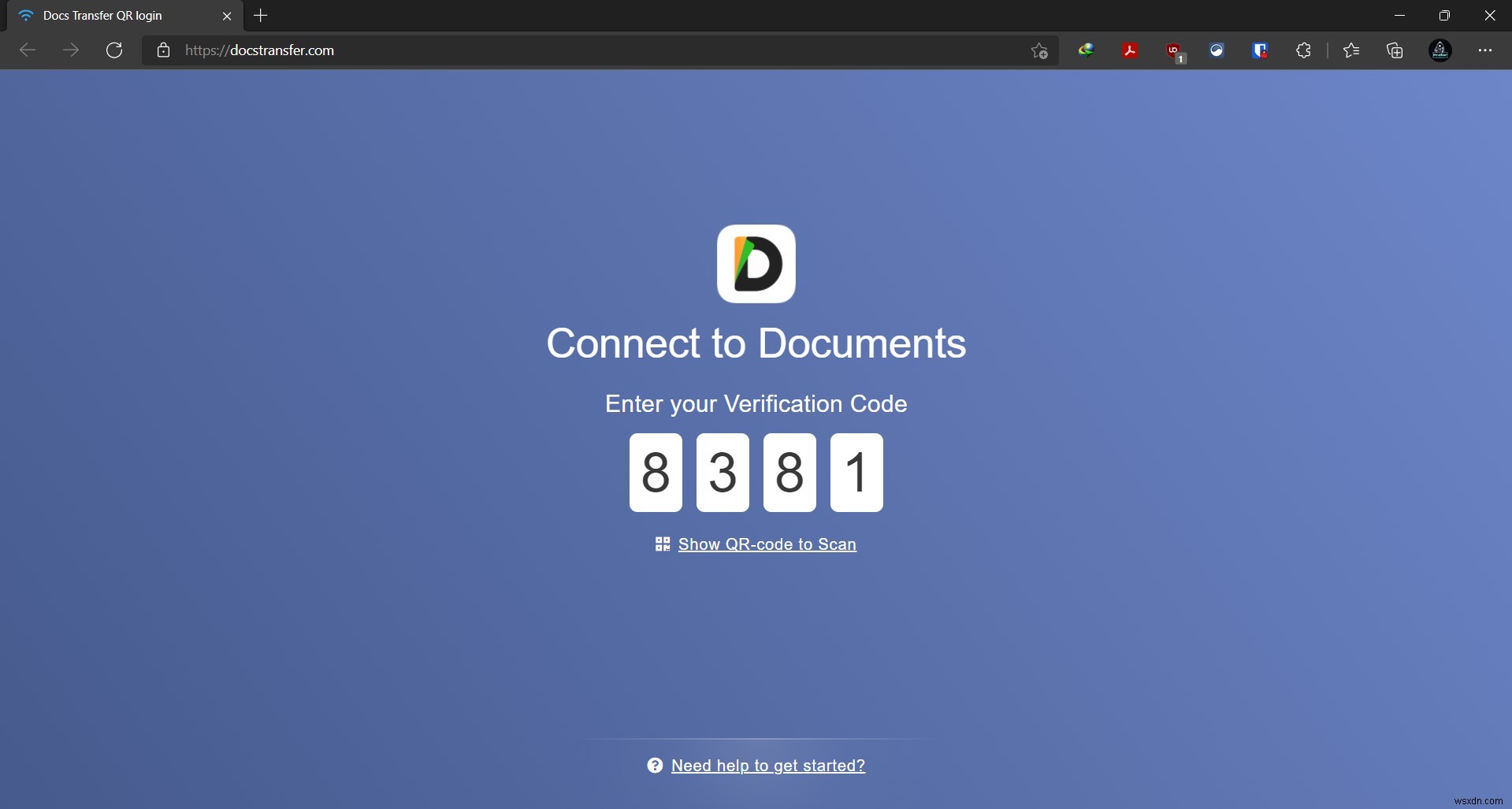
Task: View site security padlock information
Action: click(163, 50)
